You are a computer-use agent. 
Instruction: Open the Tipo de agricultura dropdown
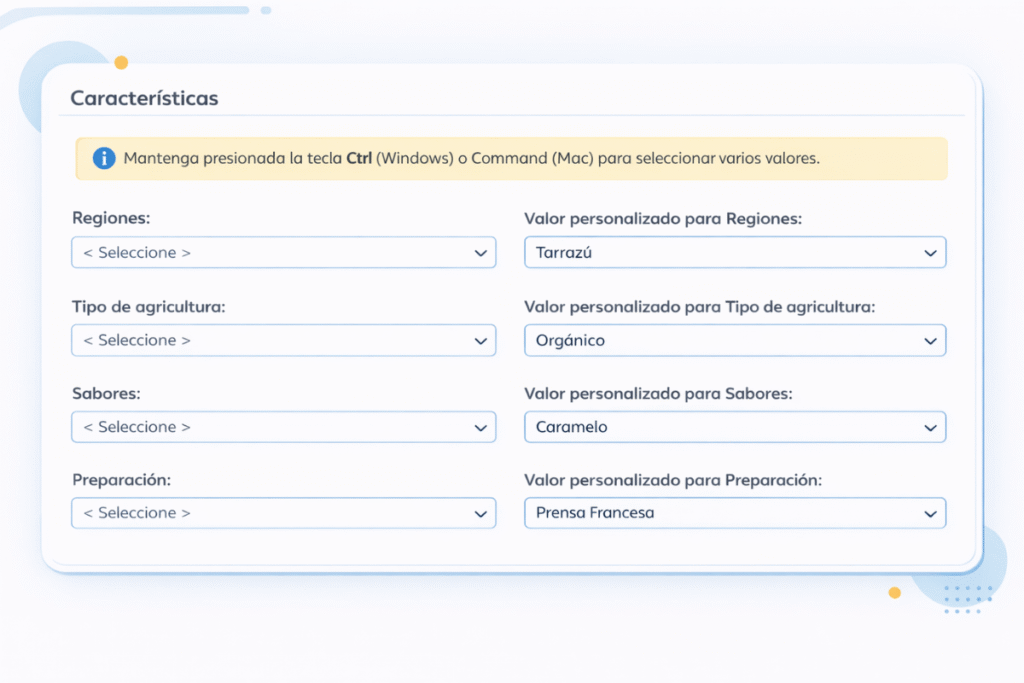(283, 340)
